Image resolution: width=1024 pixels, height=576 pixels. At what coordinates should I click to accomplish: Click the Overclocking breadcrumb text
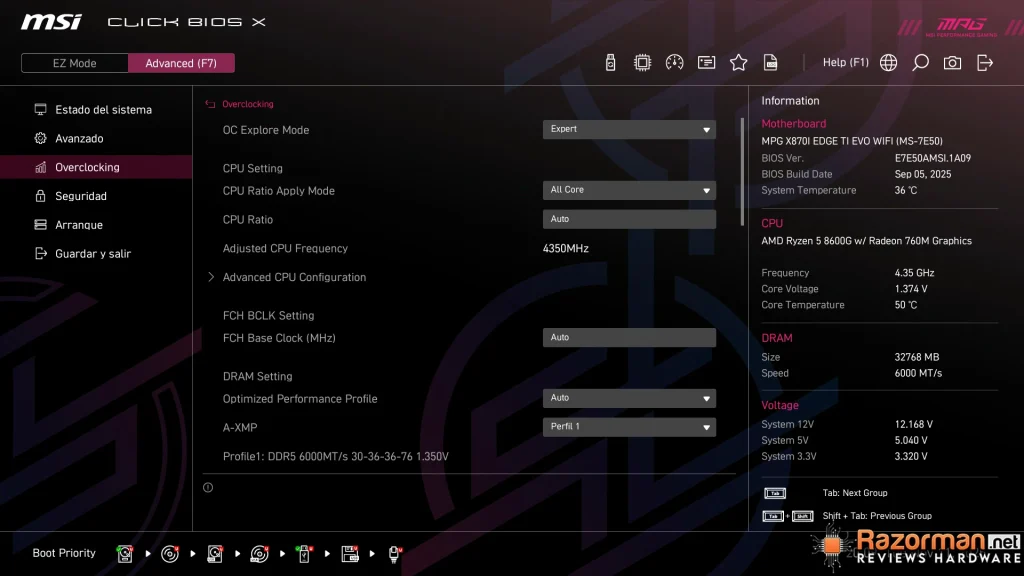[x=248, y=104]
